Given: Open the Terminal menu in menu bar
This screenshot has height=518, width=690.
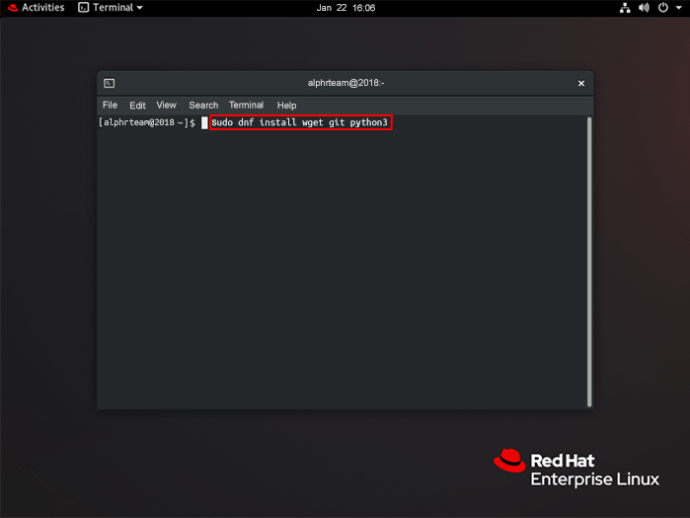Looking at the screenshot, I should (x=246, y=105).
